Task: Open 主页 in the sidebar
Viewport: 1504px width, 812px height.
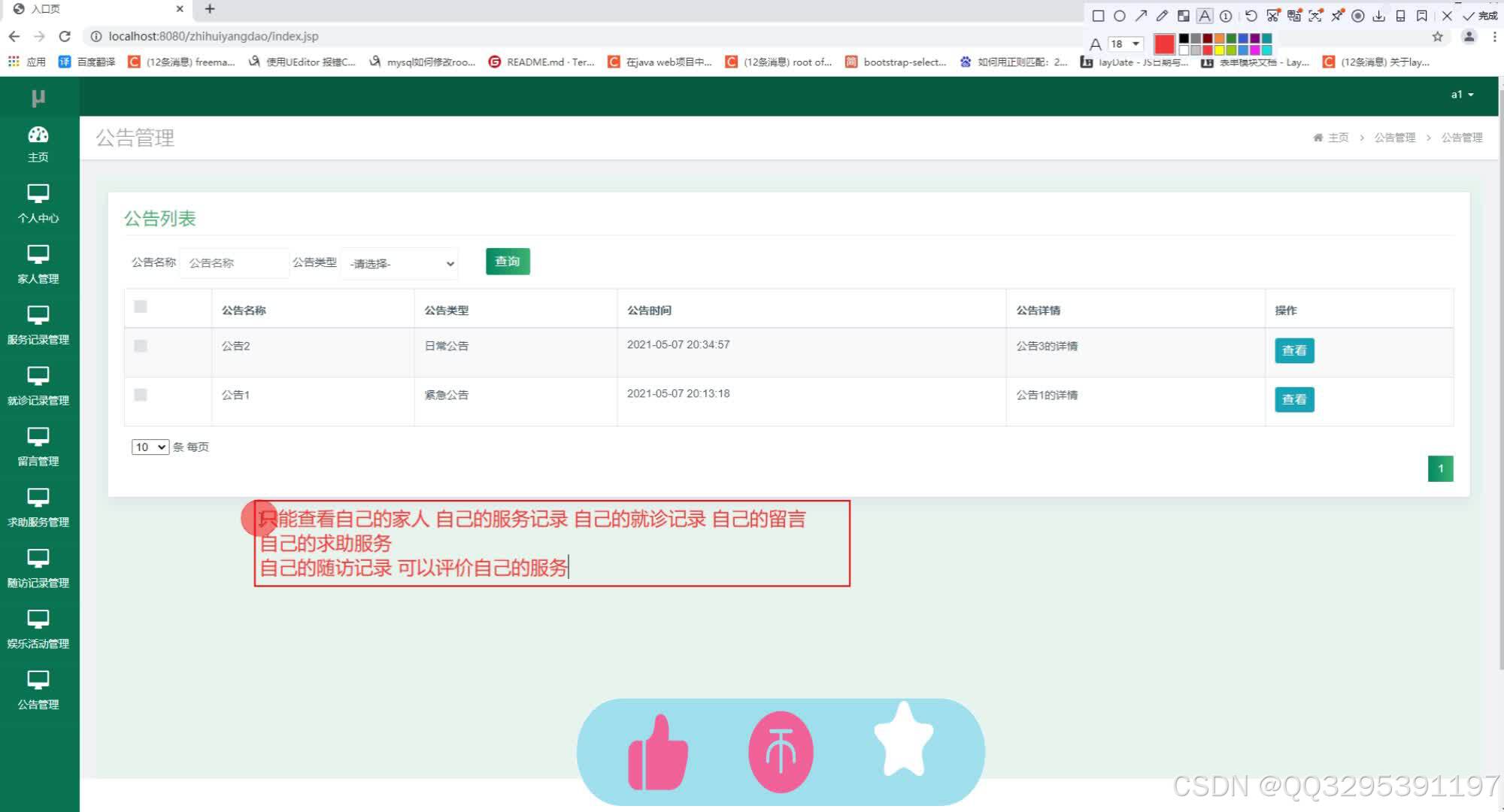Action: [38, 144]
